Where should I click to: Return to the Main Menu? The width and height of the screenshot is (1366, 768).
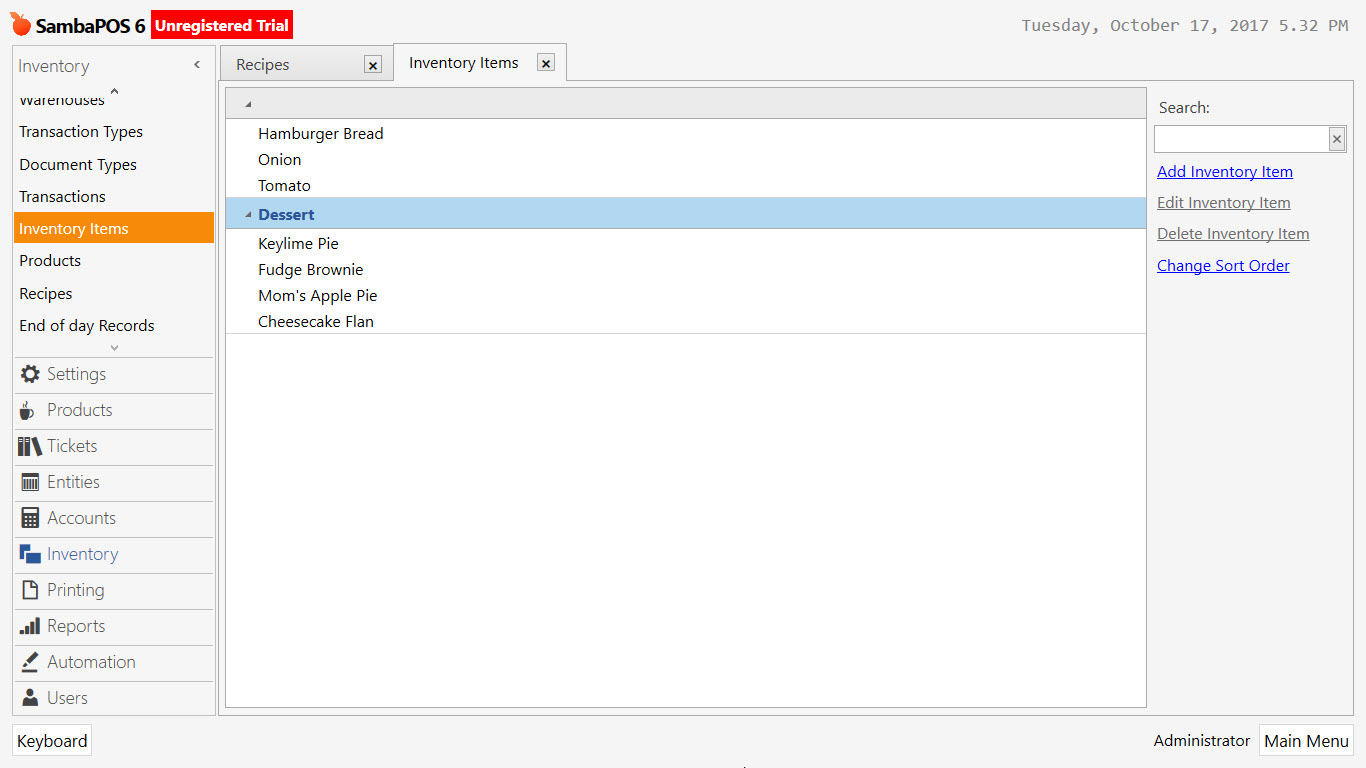coord(1306,741)
